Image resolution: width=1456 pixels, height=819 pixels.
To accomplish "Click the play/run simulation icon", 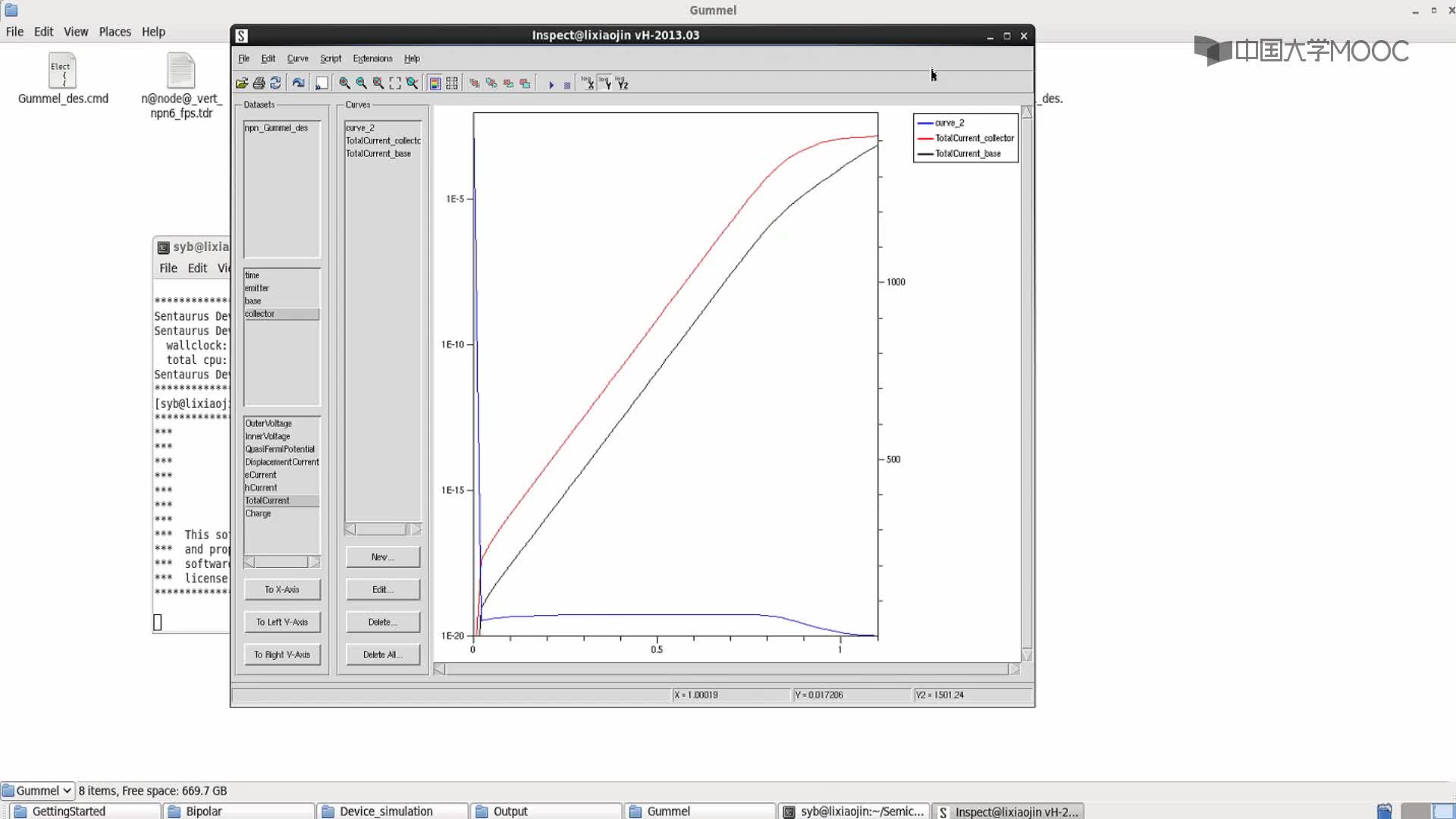I will click(x=550, y=83).
